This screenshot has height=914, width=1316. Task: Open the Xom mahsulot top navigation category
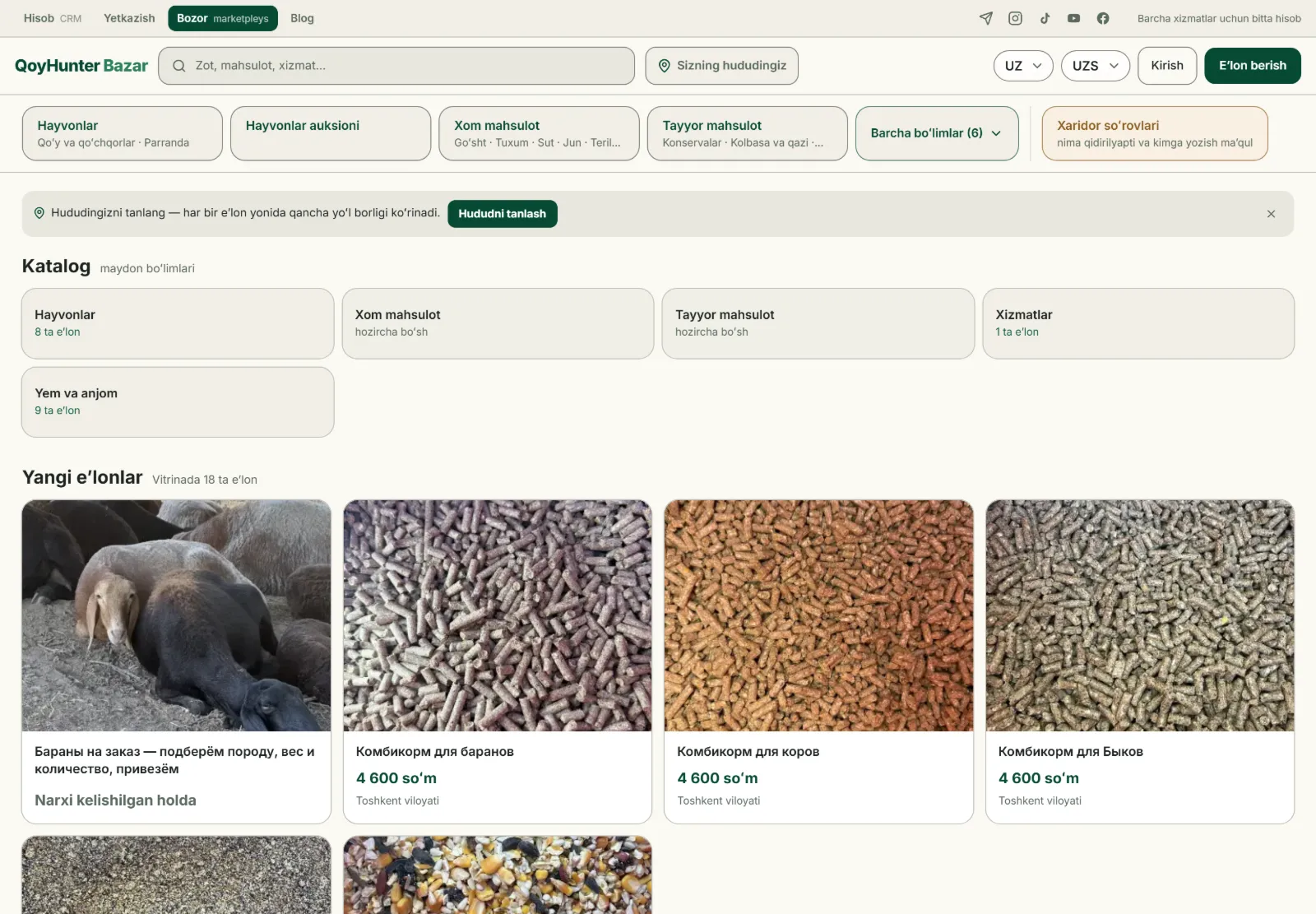[x=539, y=133]
